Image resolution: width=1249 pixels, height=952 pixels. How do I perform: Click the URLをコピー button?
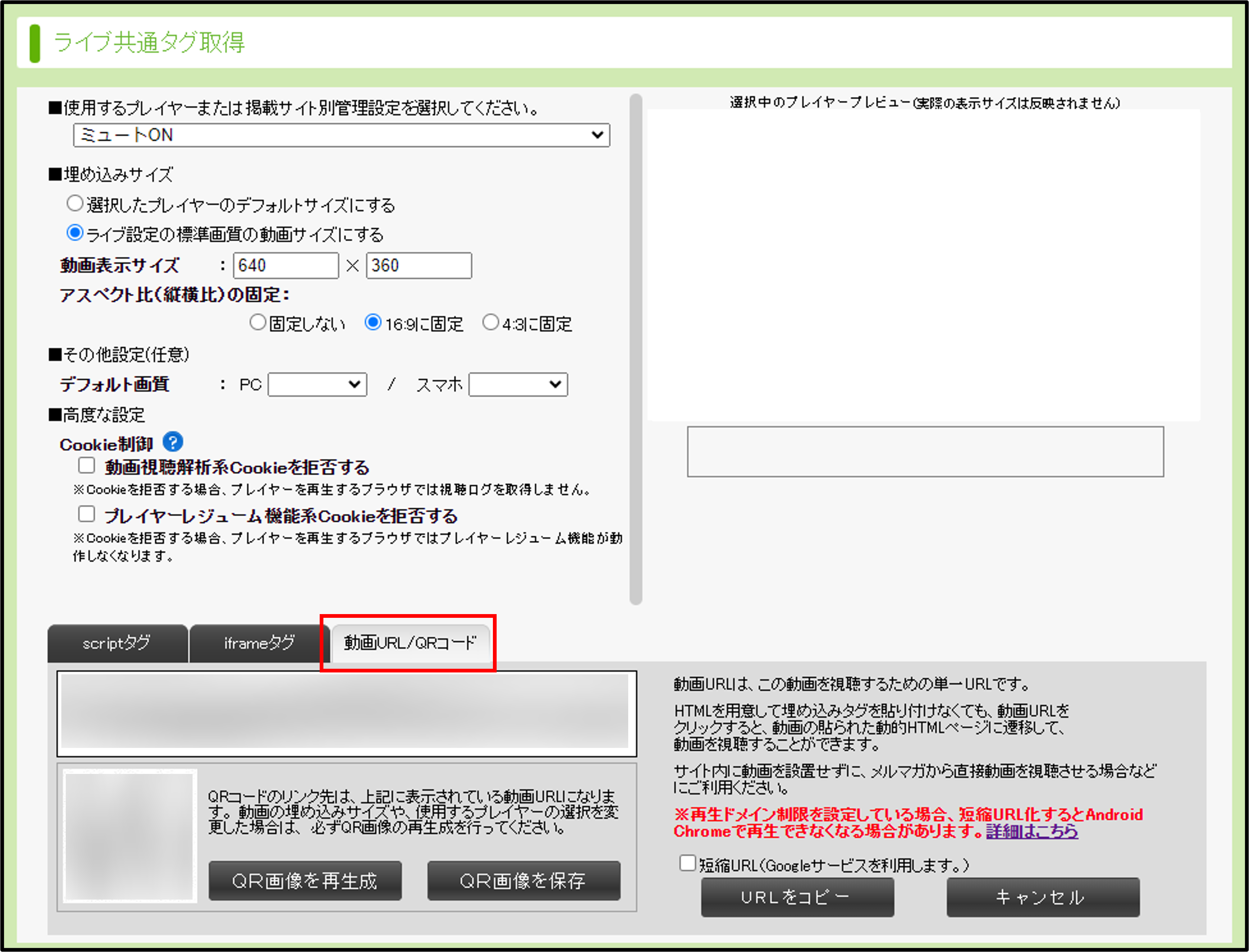pyautogui.click(x=797, y=897)
